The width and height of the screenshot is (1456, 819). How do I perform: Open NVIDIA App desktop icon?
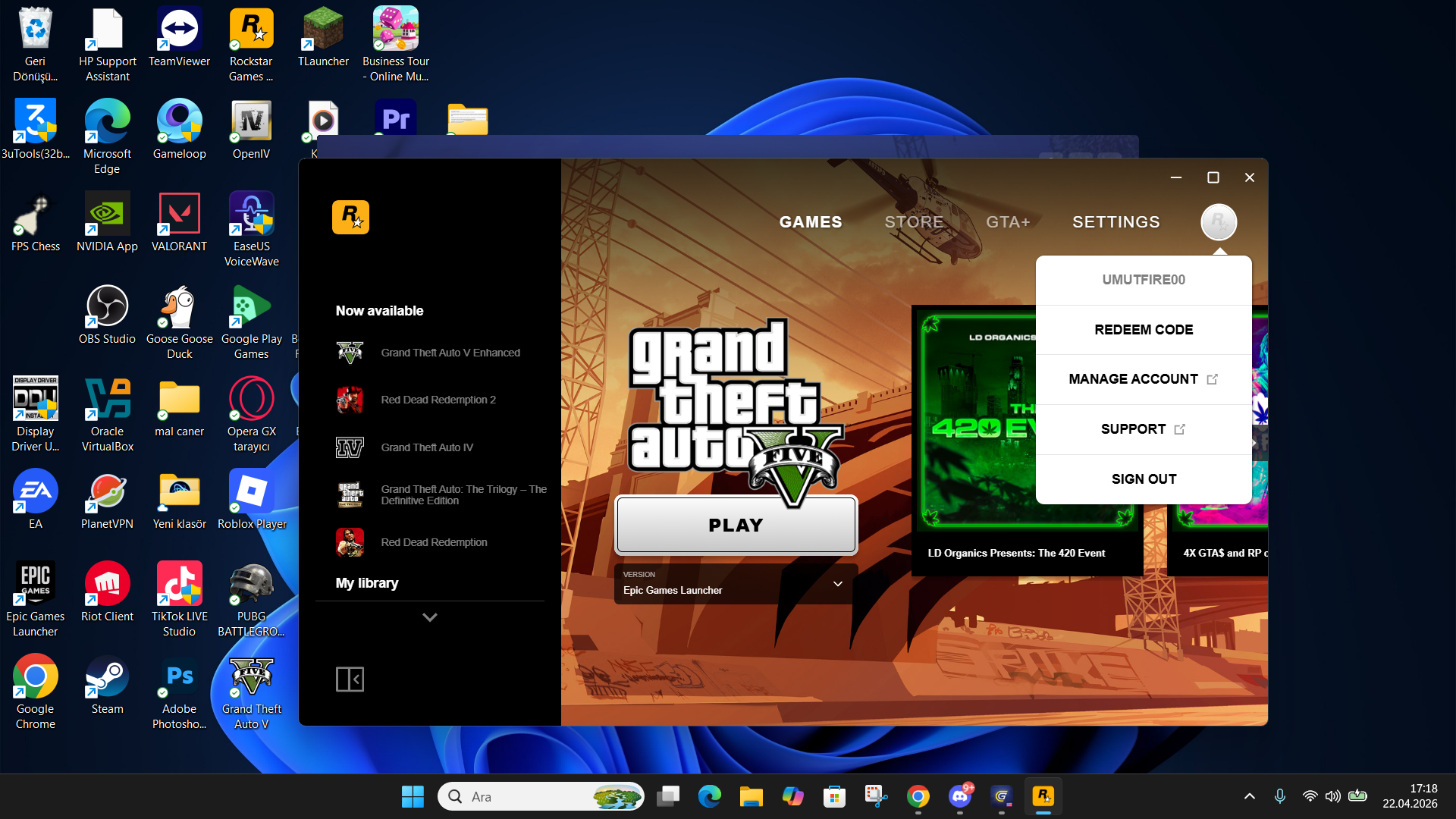click(x=107, y=222)
